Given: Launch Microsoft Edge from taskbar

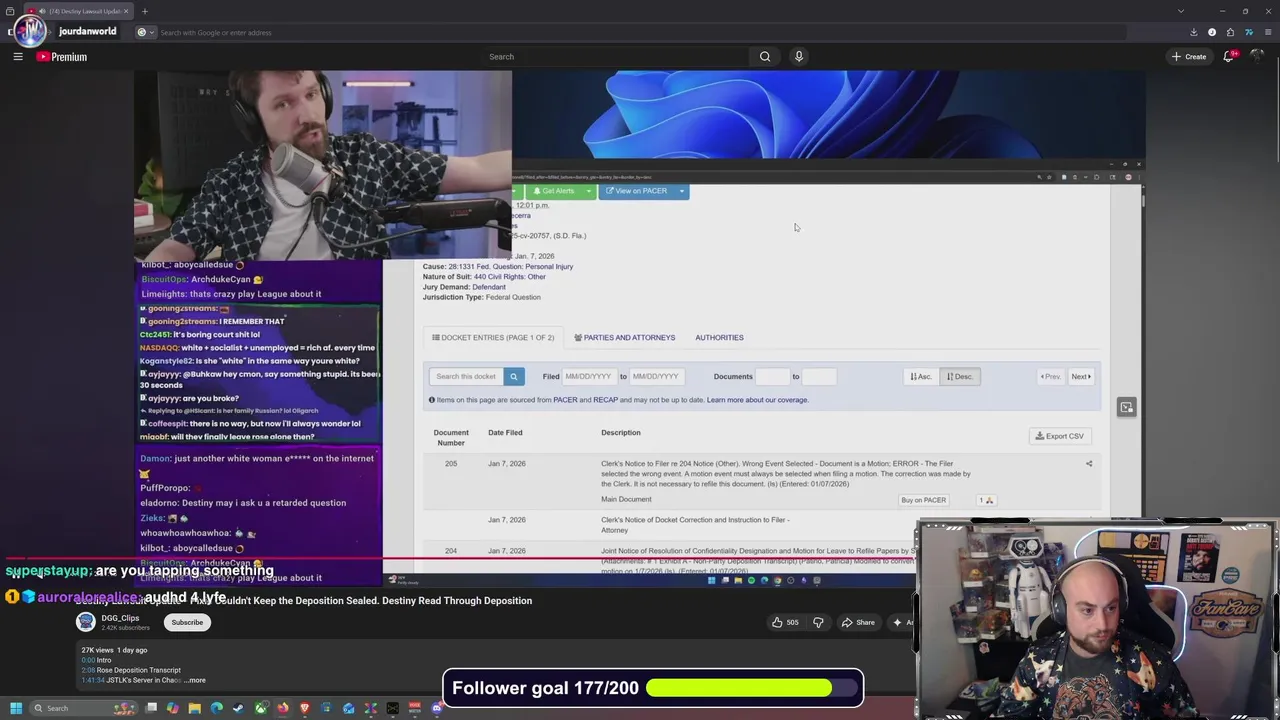Looking at the screenshot, I should [x=217, y=708].
